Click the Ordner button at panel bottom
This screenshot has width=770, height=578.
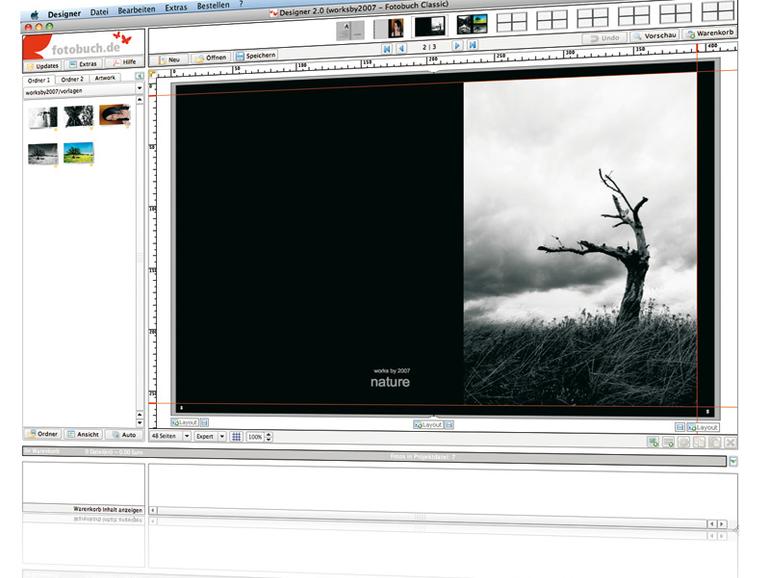43,434
